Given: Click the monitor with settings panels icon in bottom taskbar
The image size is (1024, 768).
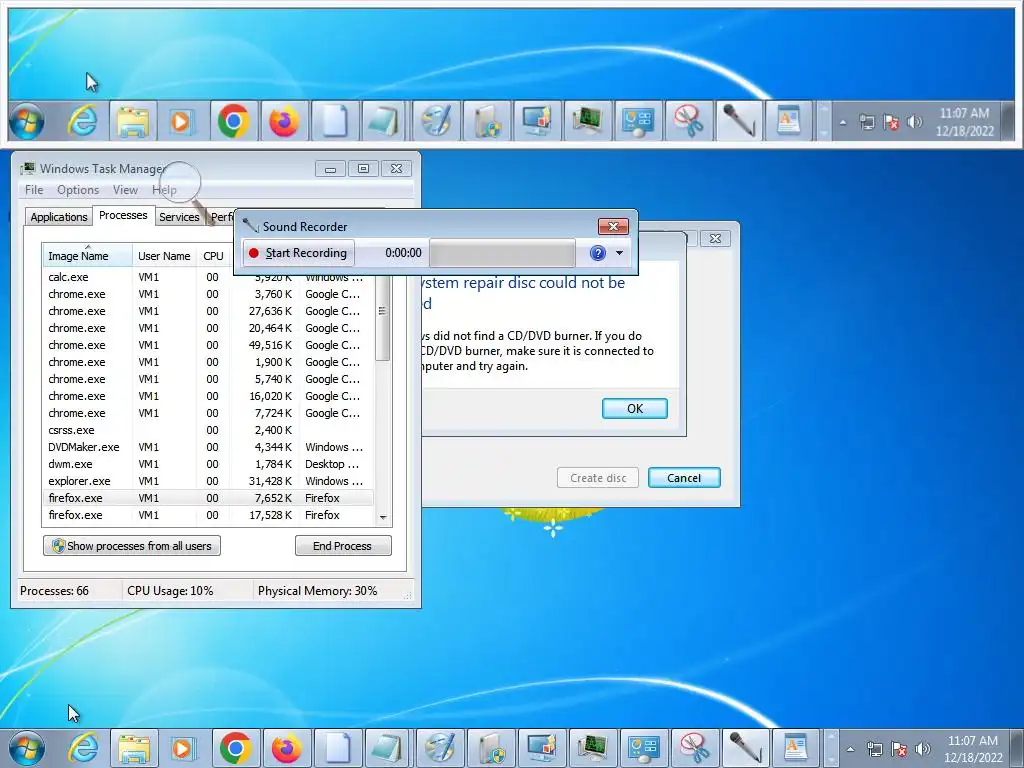Looking at the screenshot, I should (643, 748).
